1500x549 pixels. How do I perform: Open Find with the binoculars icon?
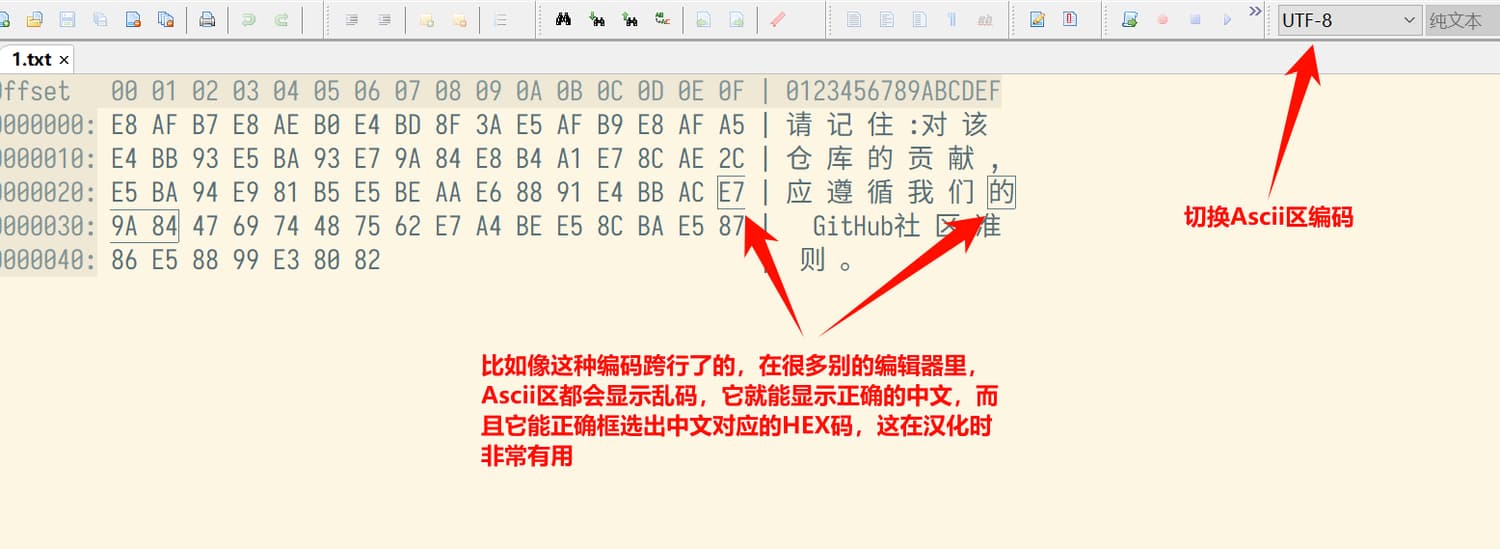click(x=563, y=19)
